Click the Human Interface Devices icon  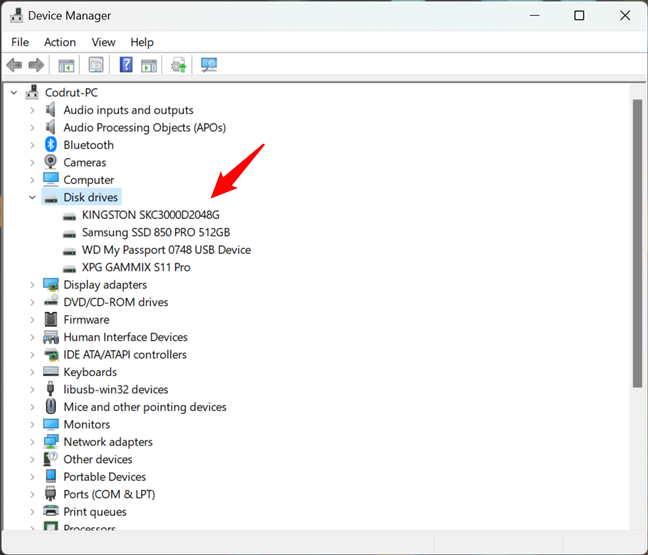point(51,337)
